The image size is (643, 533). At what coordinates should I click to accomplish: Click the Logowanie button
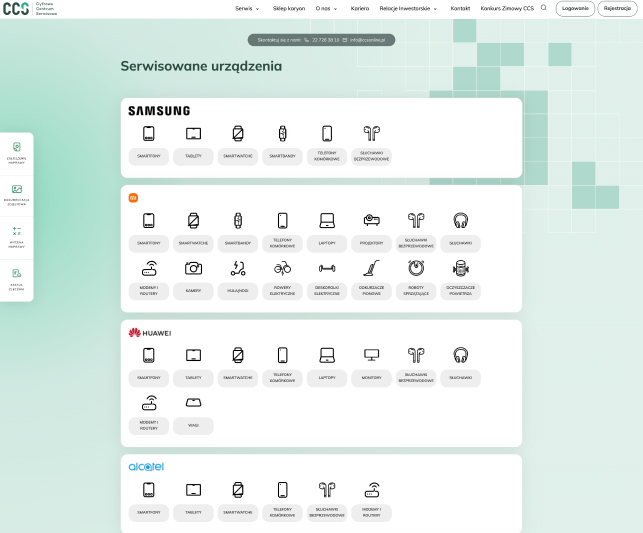(575, 8)
